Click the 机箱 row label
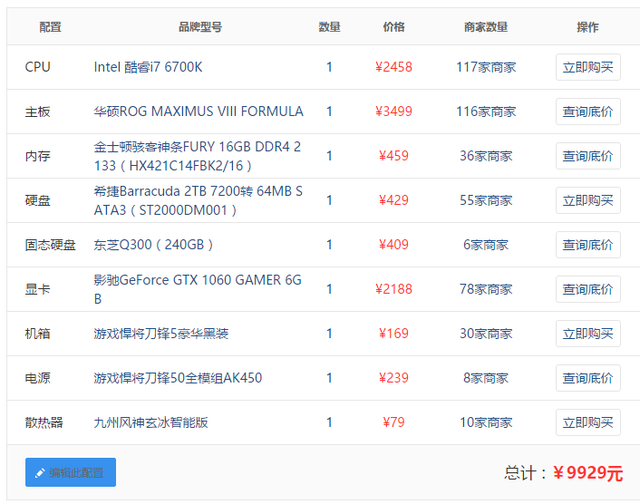The width and height of the screenshot is (640, 504). click(38, 334)
